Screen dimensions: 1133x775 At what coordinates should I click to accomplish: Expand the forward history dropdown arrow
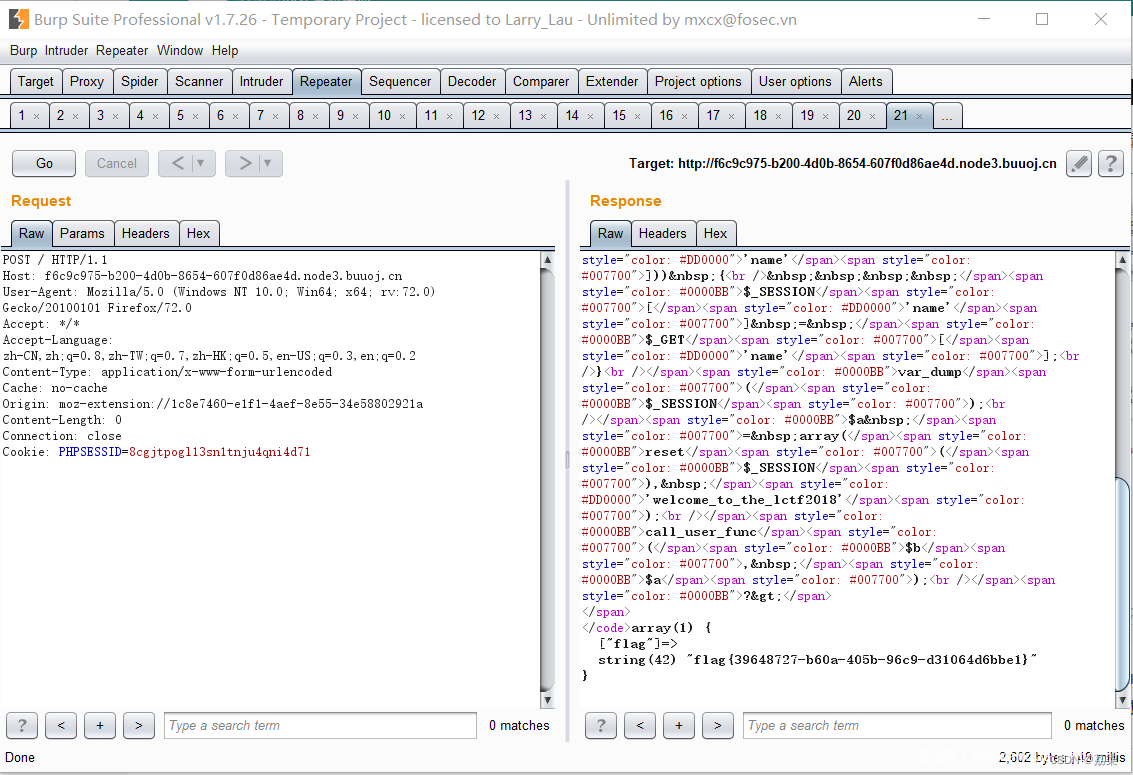pyautogui.click(x=267, y=163)
